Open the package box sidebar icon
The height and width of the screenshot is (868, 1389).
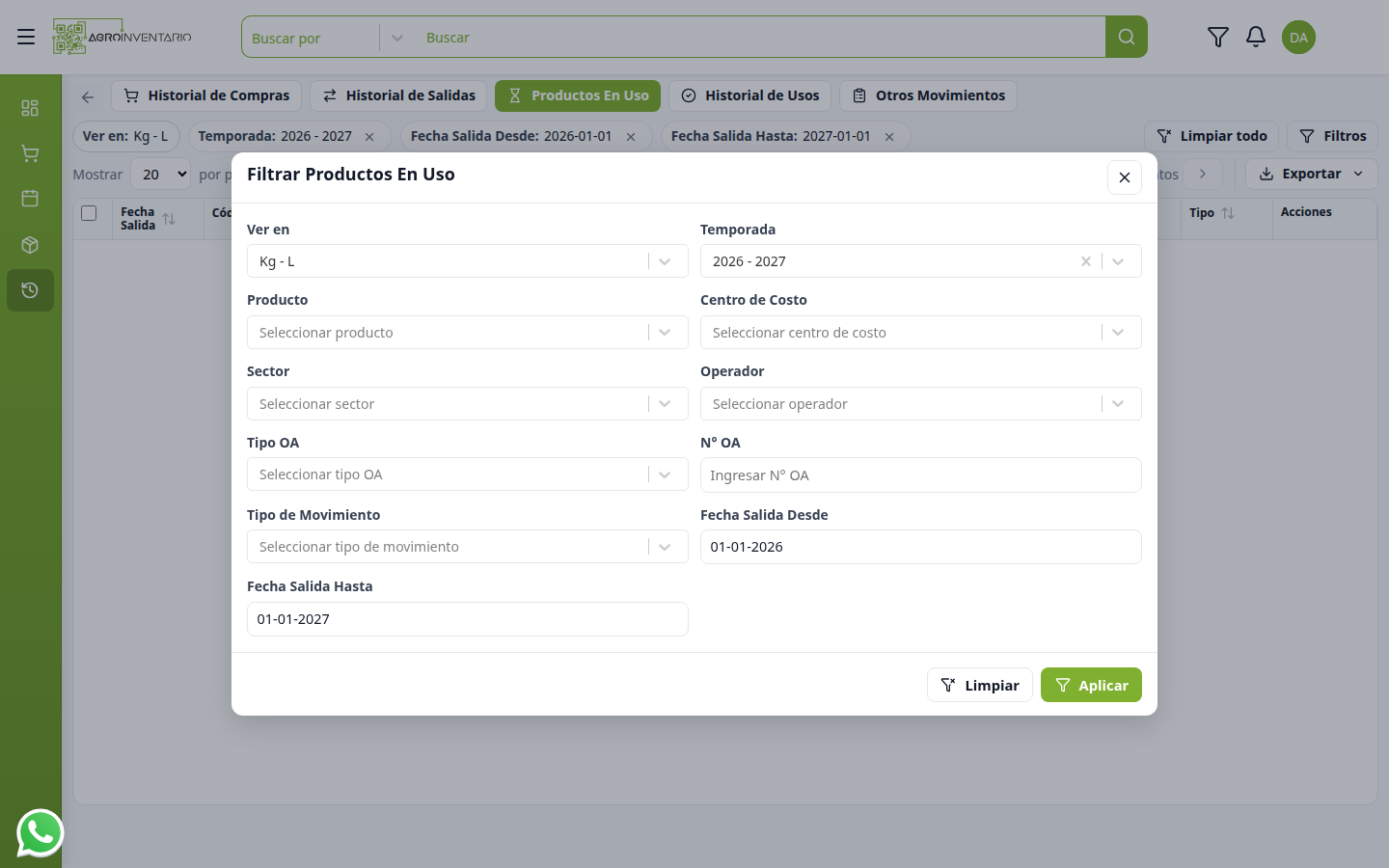[x=30, y=245]
